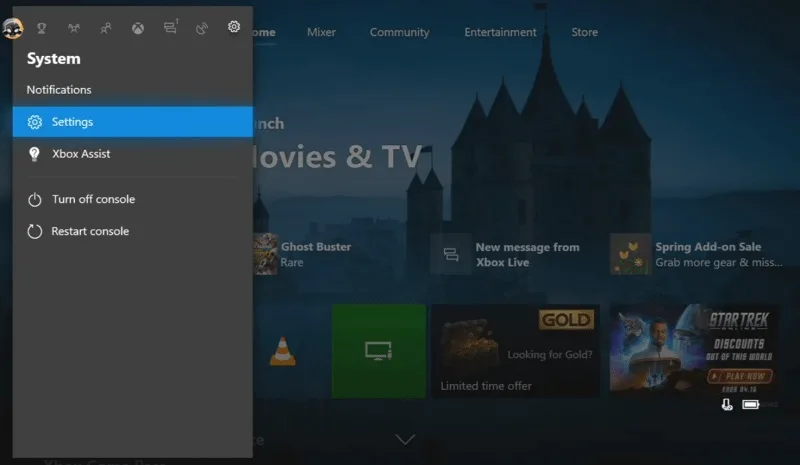Expand dashboard with down chevron arrow
This screenshot has height=465, width=800.
405,439
